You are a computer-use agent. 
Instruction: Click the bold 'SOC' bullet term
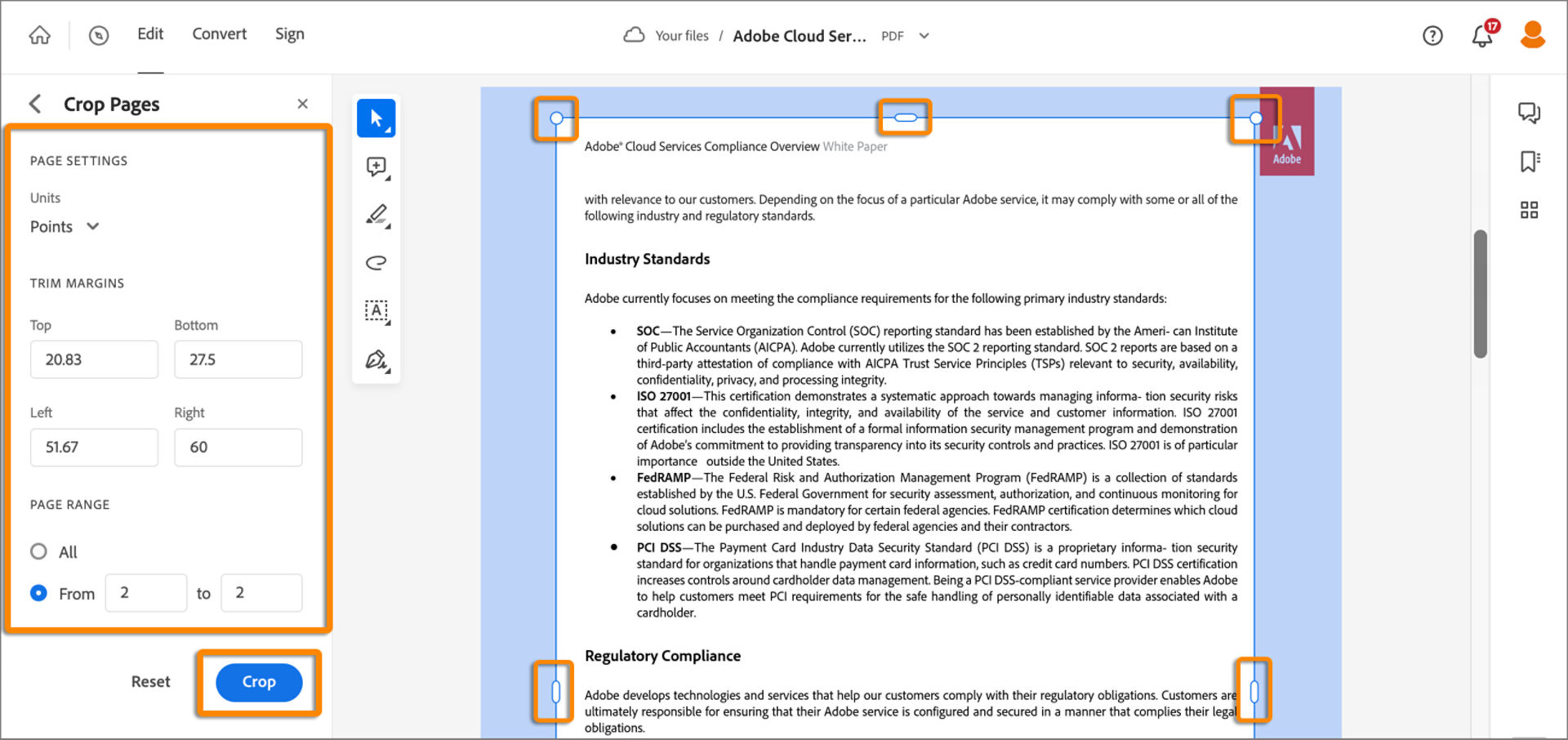[648, 331]
